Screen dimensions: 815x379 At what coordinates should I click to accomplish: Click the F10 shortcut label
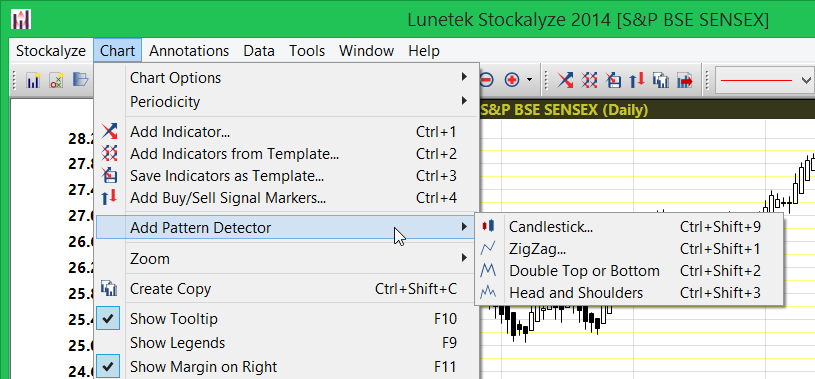click(445, 319)
